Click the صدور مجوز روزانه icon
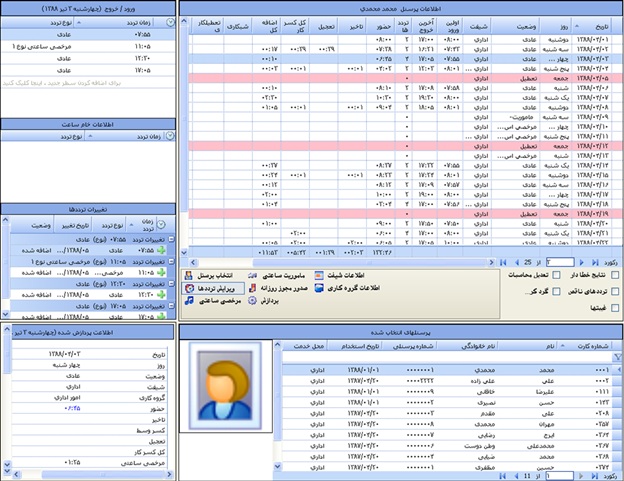Image resolution: width=624 pixels, height=481 pixels. pyautogui.click(x=252, y=288)
